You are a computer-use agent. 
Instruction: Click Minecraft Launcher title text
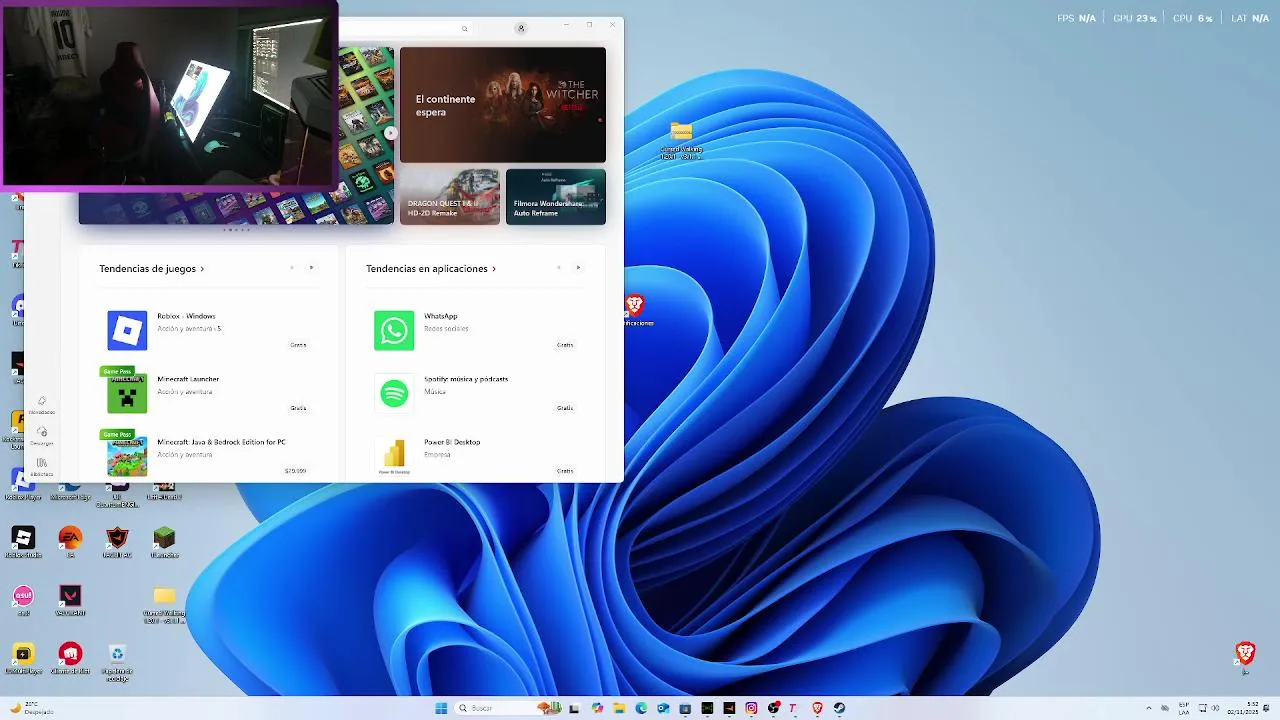click(188, 379)
